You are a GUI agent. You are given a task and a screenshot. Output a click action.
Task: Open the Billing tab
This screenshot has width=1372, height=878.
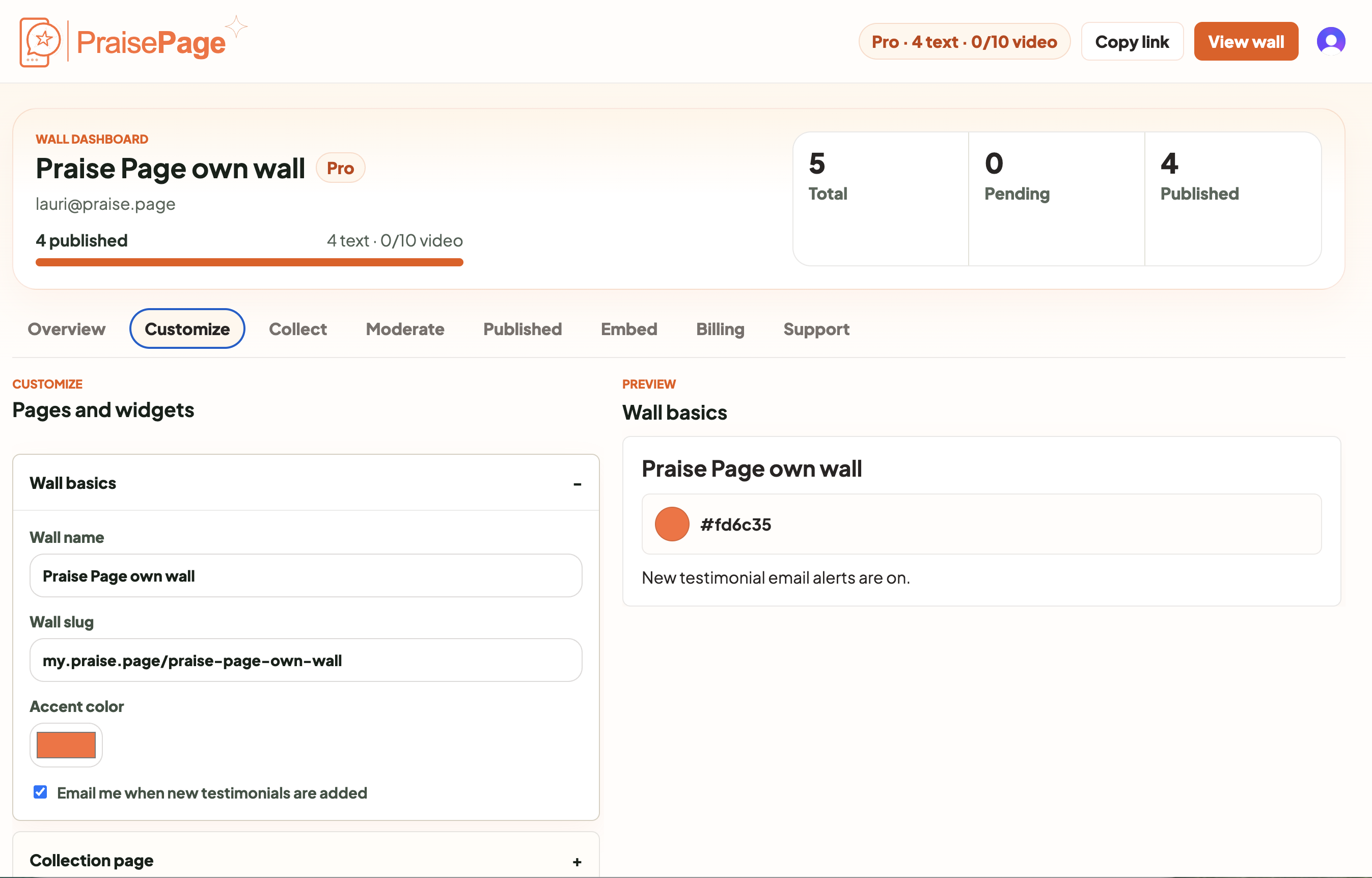[x=721, y=329]
